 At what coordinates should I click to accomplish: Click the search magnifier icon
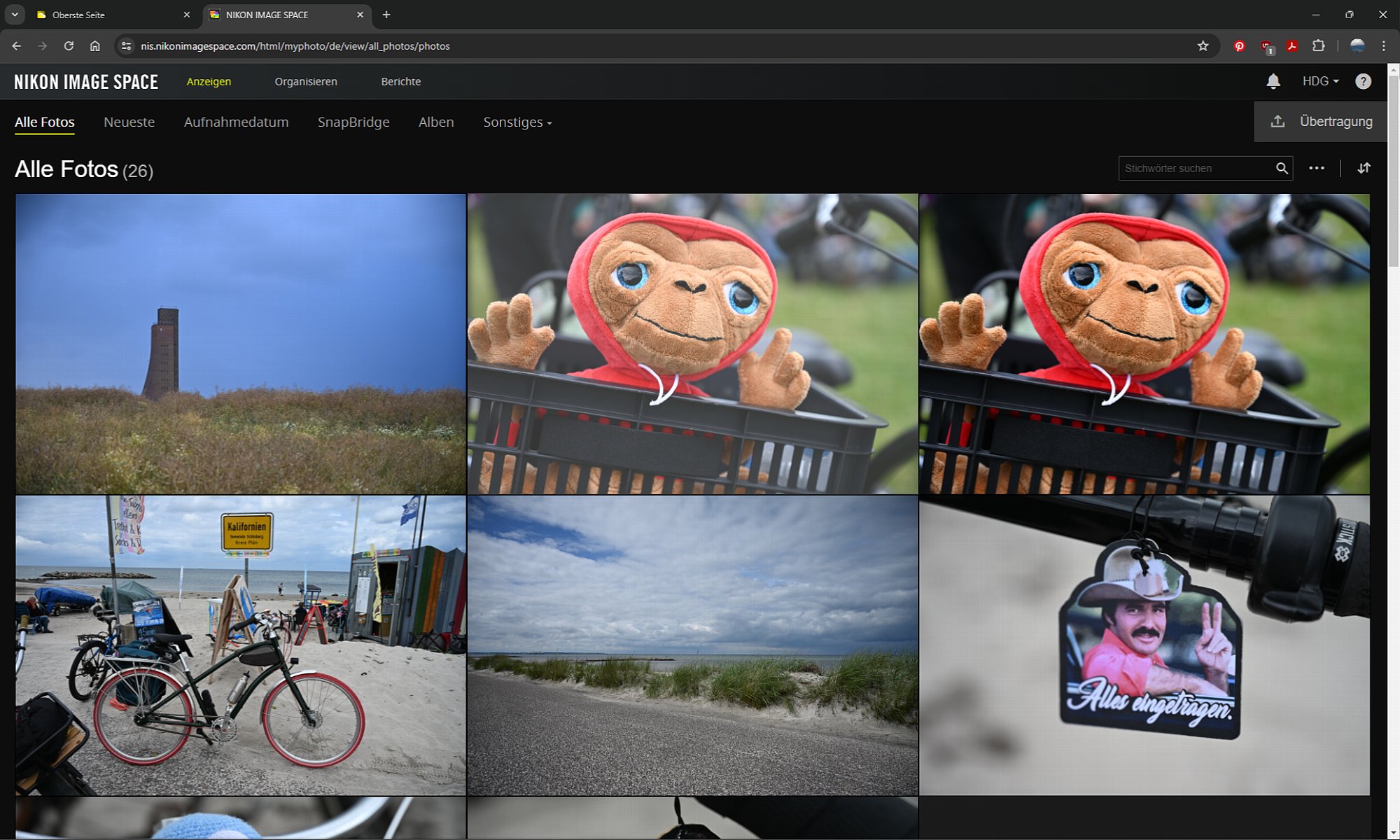[x=1281, y=168]
